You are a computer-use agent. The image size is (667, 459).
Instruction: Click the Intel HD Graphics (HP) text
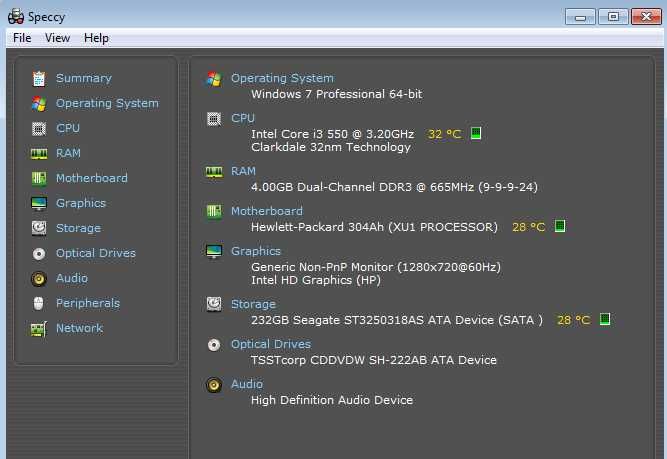coord(316,280)
